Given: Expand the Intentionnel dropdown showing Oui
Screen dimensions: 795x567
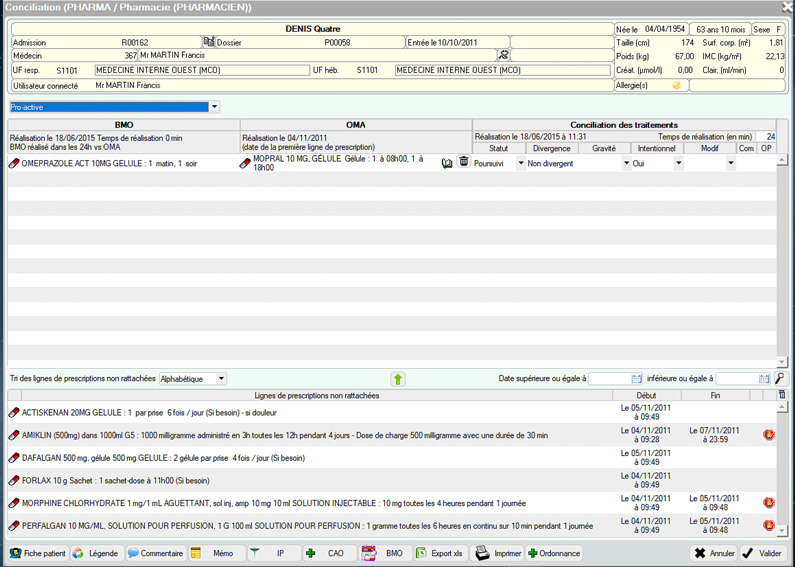Looking at the screenshot, I should pyautogui.click(x=678, y=163).
